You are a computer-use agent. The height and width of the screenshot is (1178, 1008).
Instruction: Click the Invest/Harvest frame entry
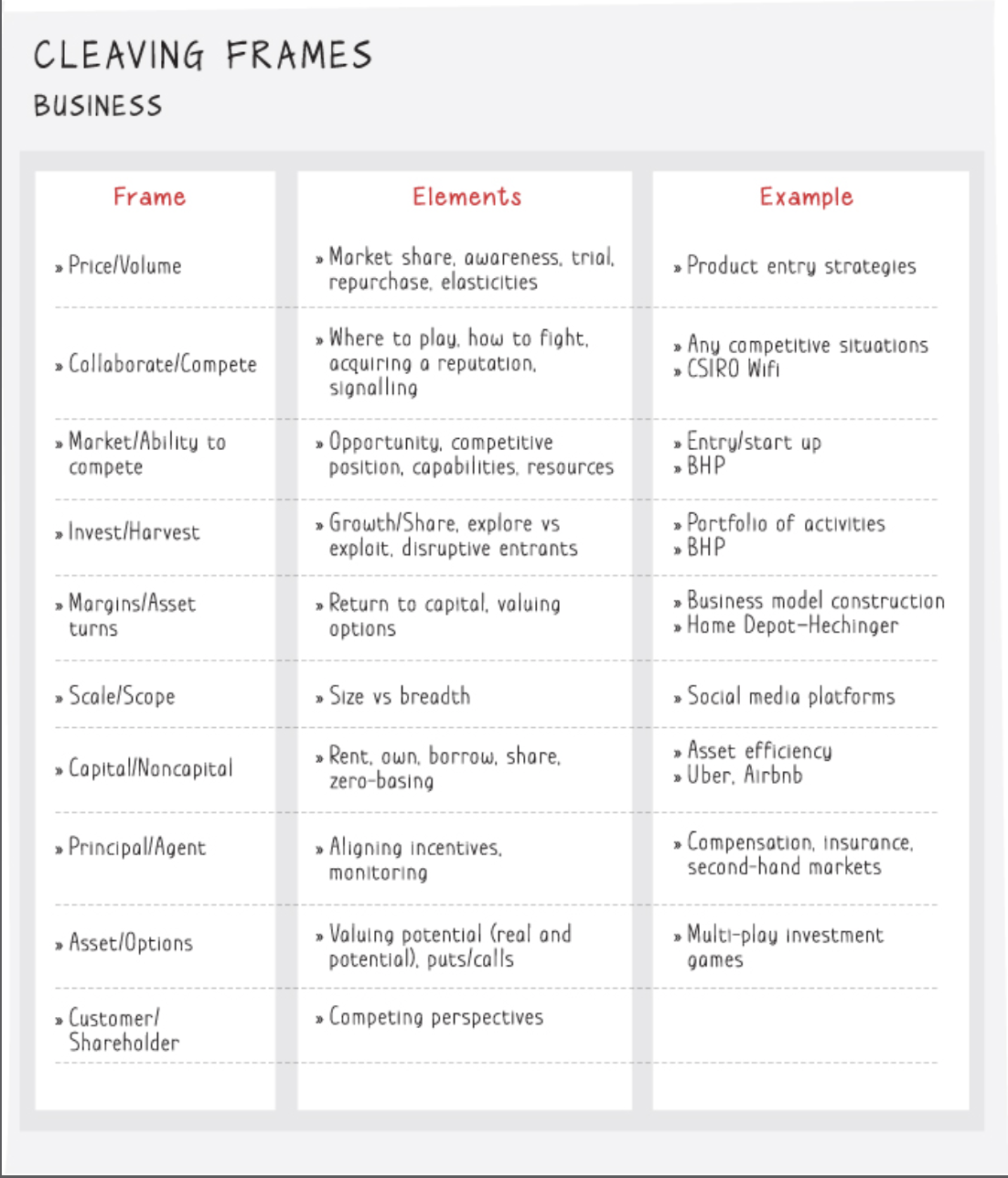pyautogui.click(x=134, y=532)
